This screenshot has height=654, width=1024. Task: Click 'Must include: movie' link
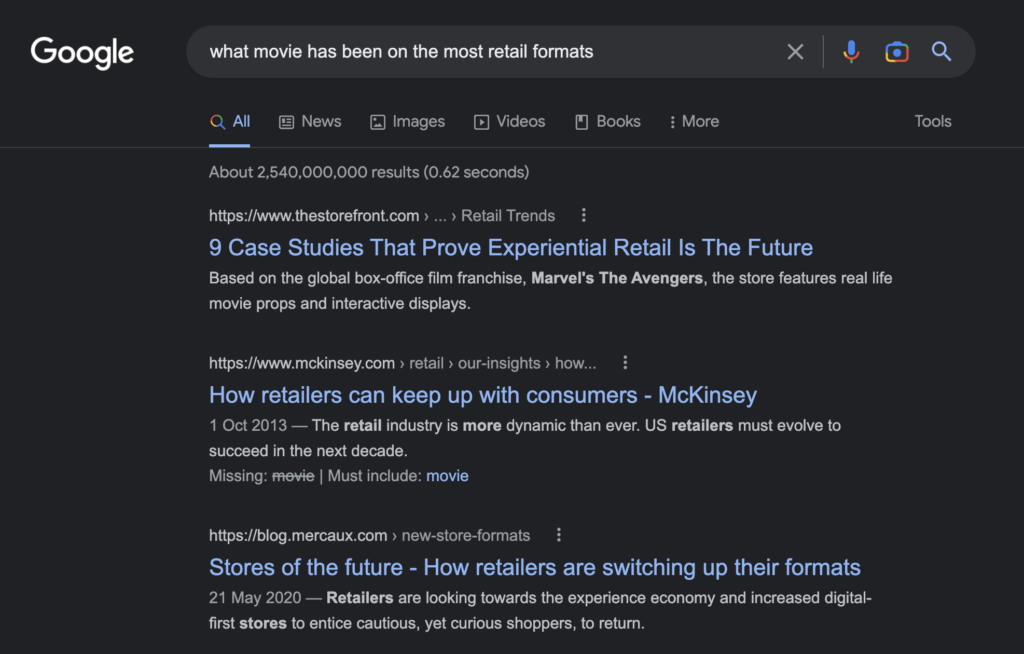tap(447, 476)
